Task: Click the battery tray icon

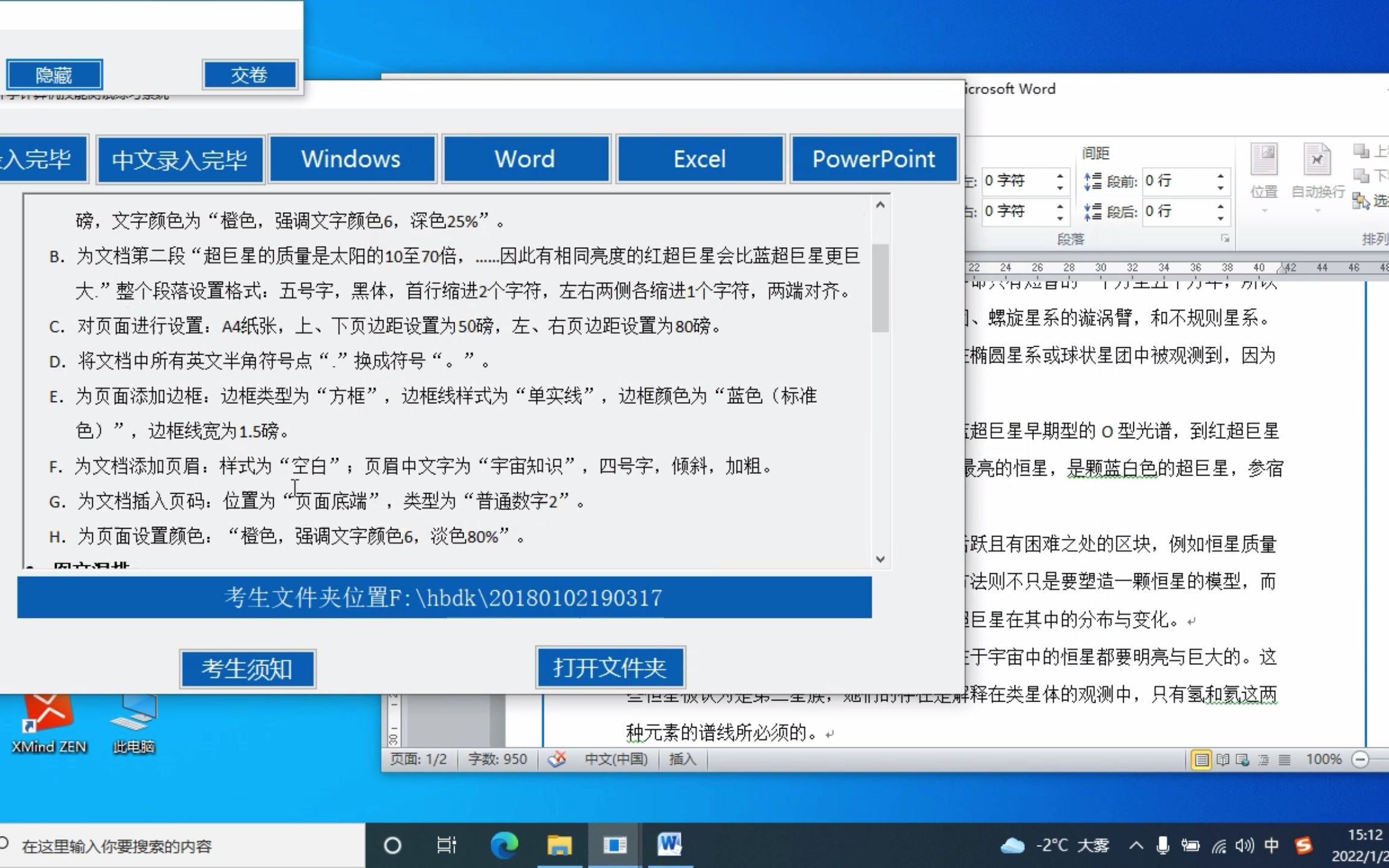Action: 1190,846
